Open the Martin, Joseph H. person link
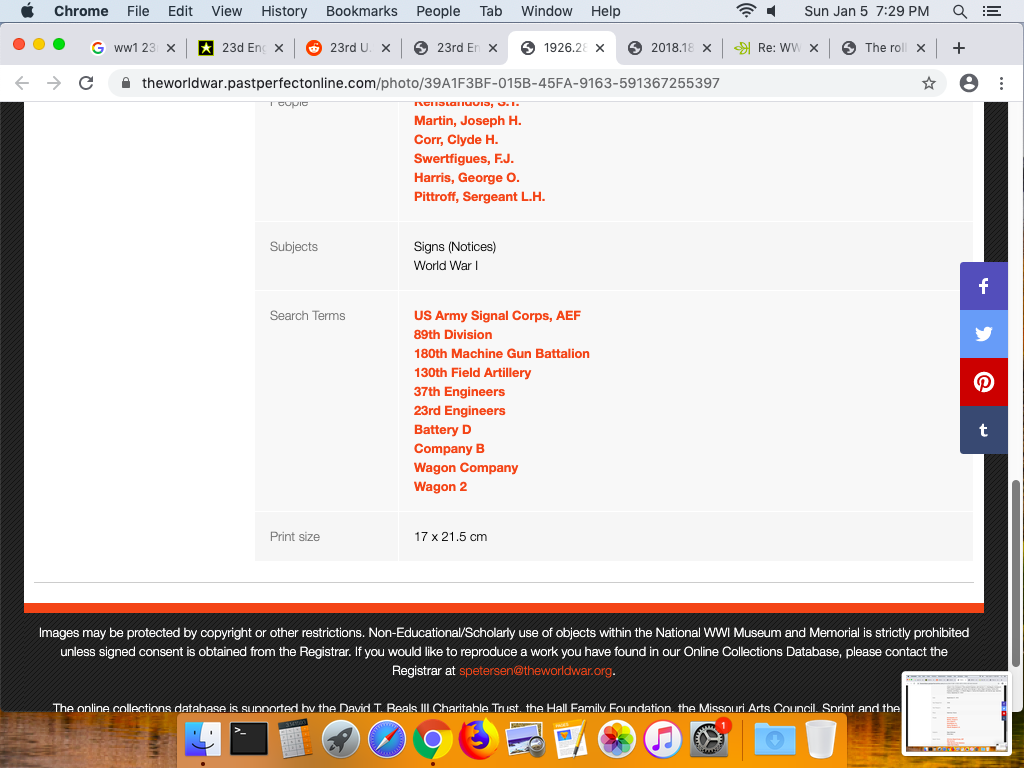1024x768 pixels. pos(467,120)
